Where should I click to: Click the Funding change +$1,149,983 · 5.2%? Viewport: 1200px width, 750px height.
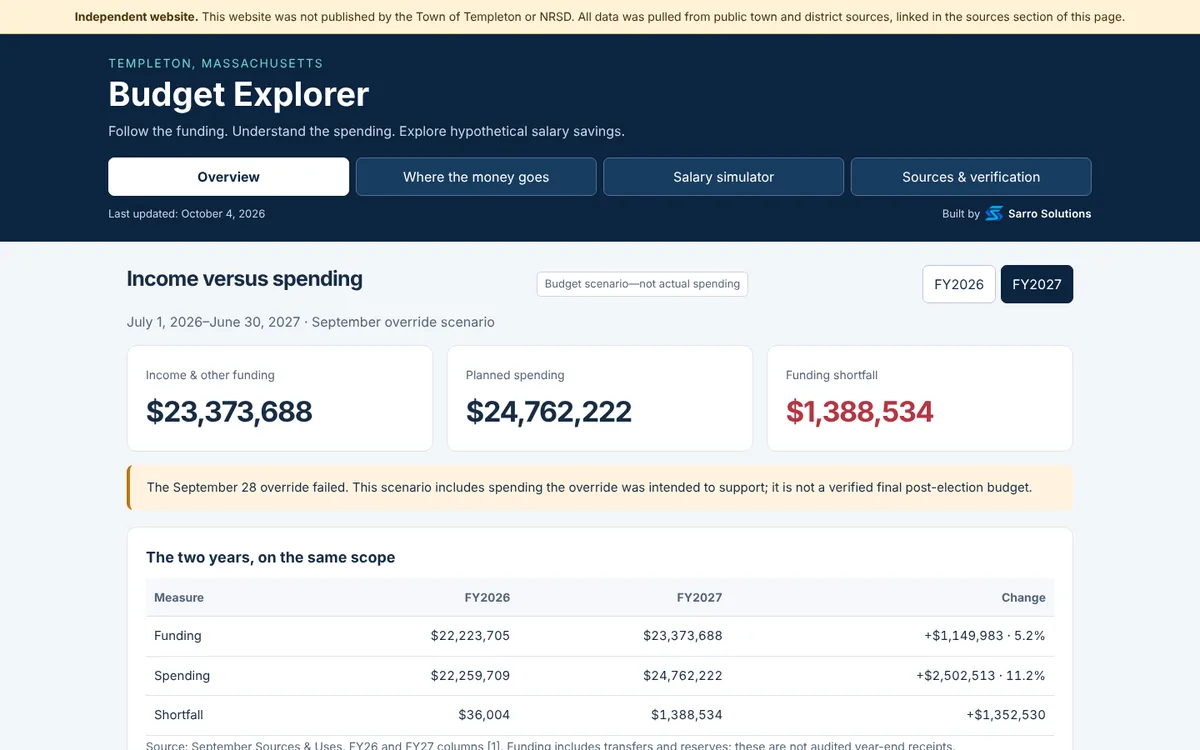tap(985, 636)
